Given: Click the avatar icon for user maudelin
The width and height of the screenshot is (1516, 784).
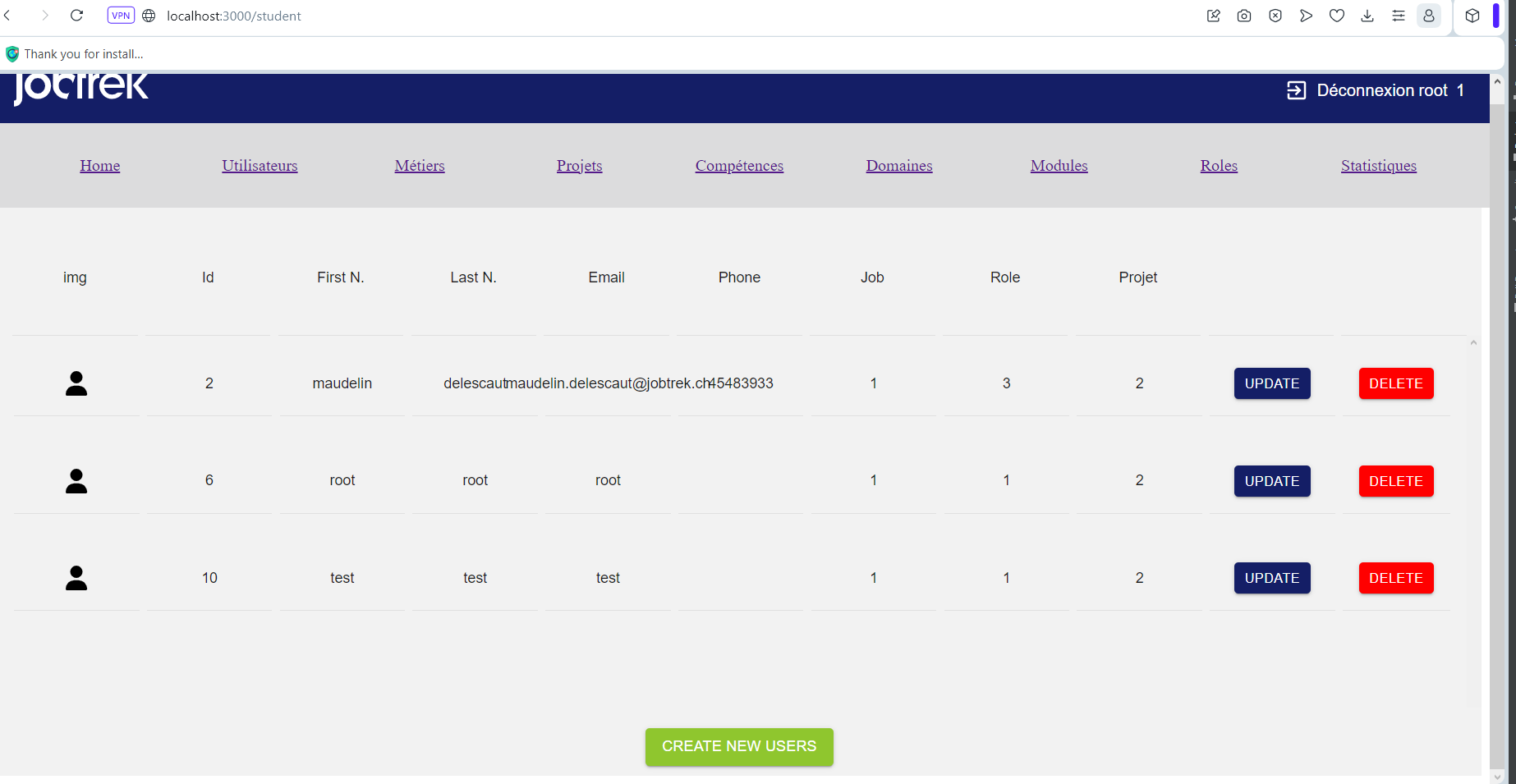Looking at the screenshot, I should [x=76, y=383].
